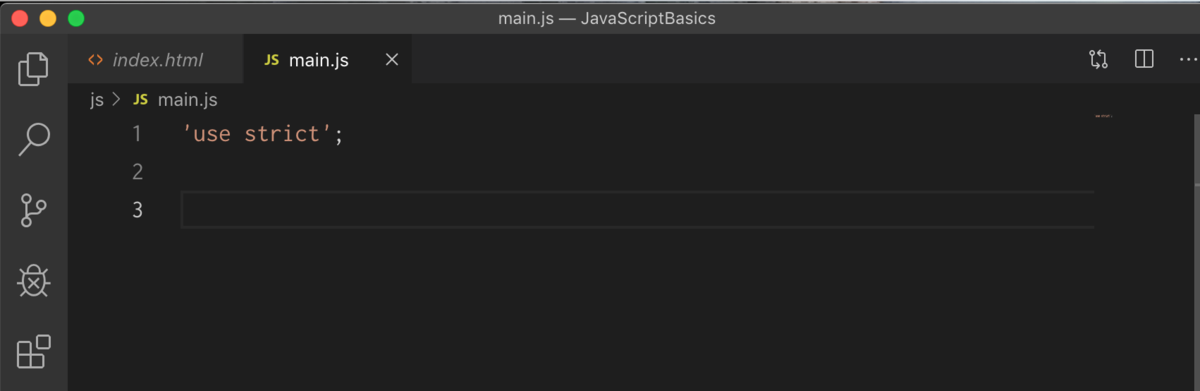Switch to the index.html tab
The height and width of the screenshot is (391, 1200).
point(155,60)
